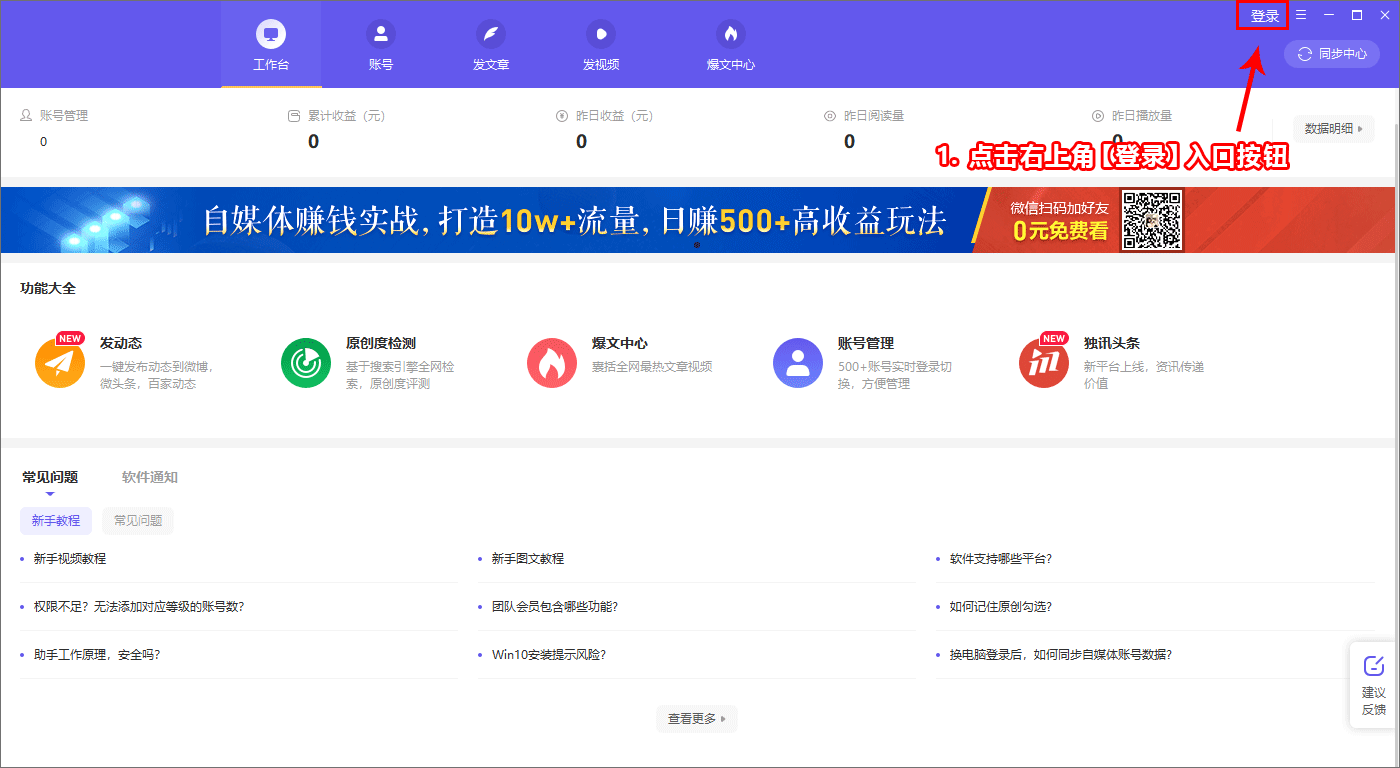Select the 新手教程 filter tab
This screenshot has height=768, width=1400.
point(55,521)
